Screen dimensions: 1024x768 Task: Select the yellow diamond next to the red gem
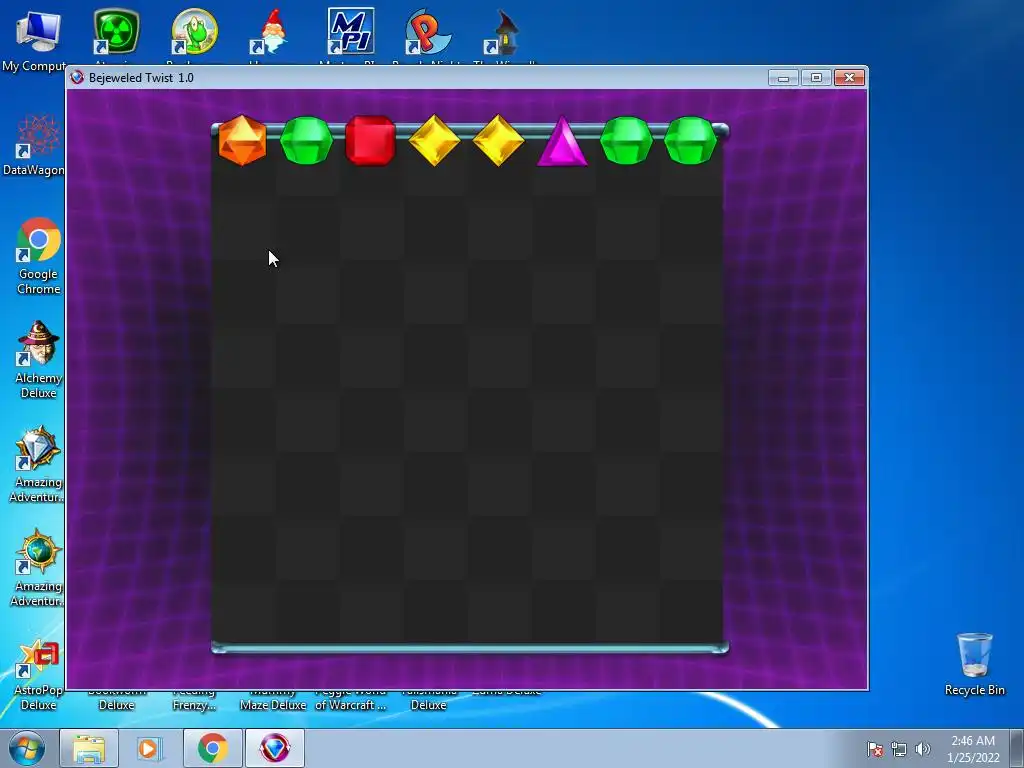(x=434, y=140)
